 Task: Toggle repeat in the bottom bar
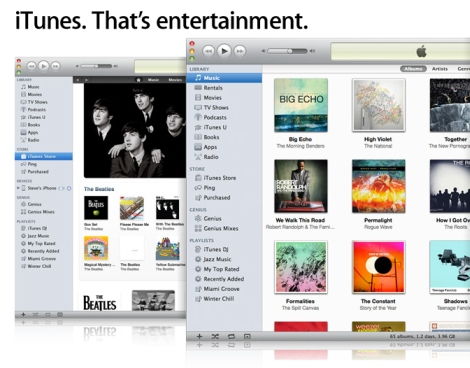click(x=231, y=336)
